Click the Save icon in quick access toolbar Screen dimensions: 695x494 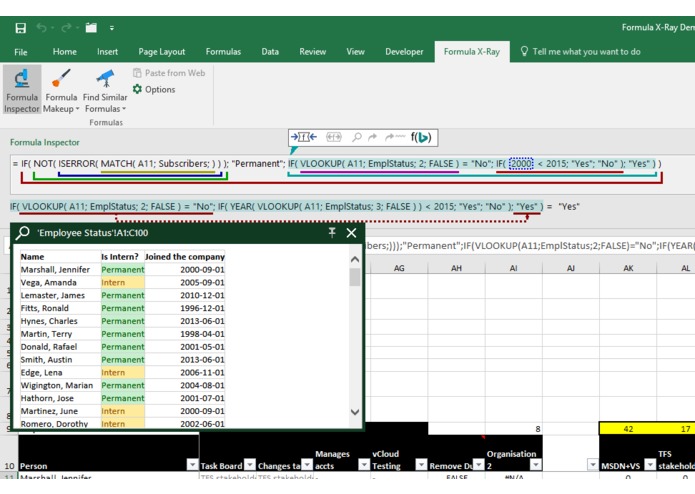coord(20,28)
